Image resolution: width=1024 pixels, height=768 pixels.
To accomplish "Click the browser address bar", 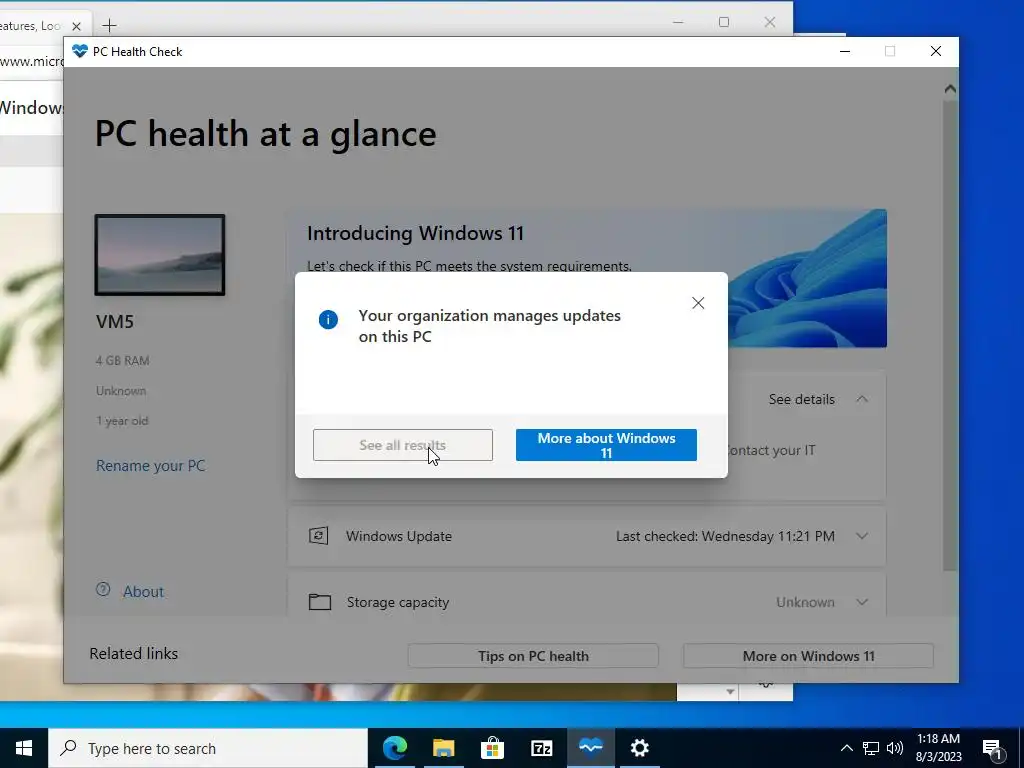I will click(x=31, y=61).
